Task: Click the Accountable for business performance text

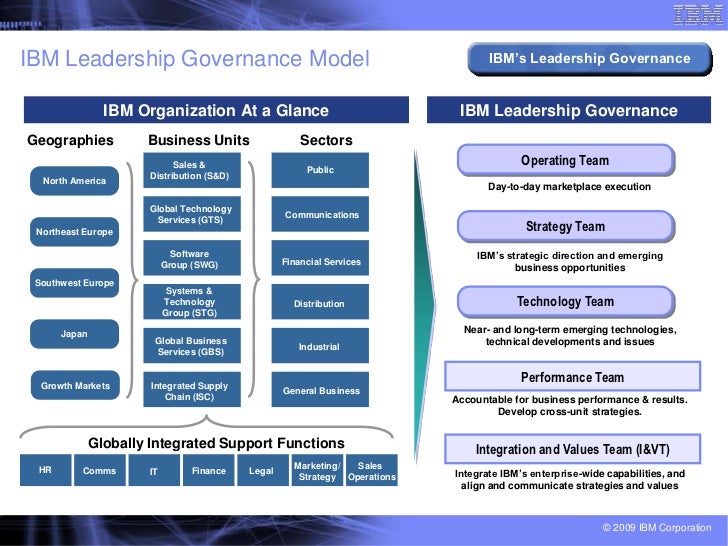Action: (x=570, y=406)
